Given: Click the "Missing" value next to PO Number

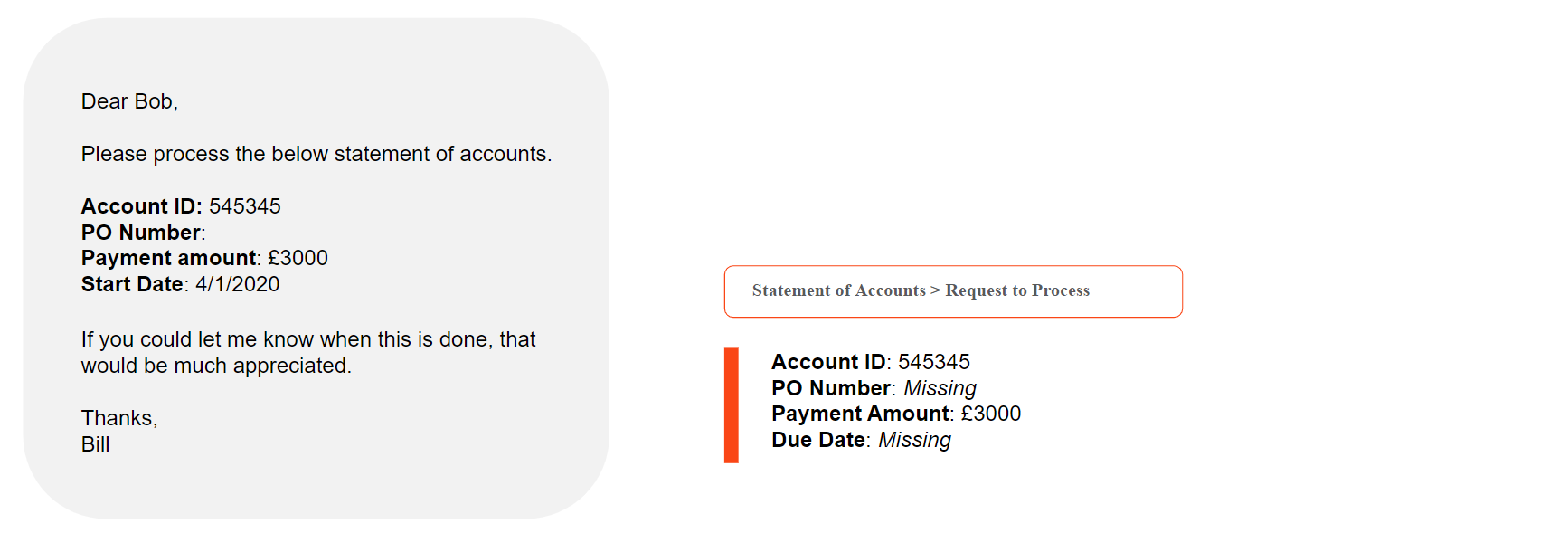Looking at the screenshot, I should [x=940, y=388].
